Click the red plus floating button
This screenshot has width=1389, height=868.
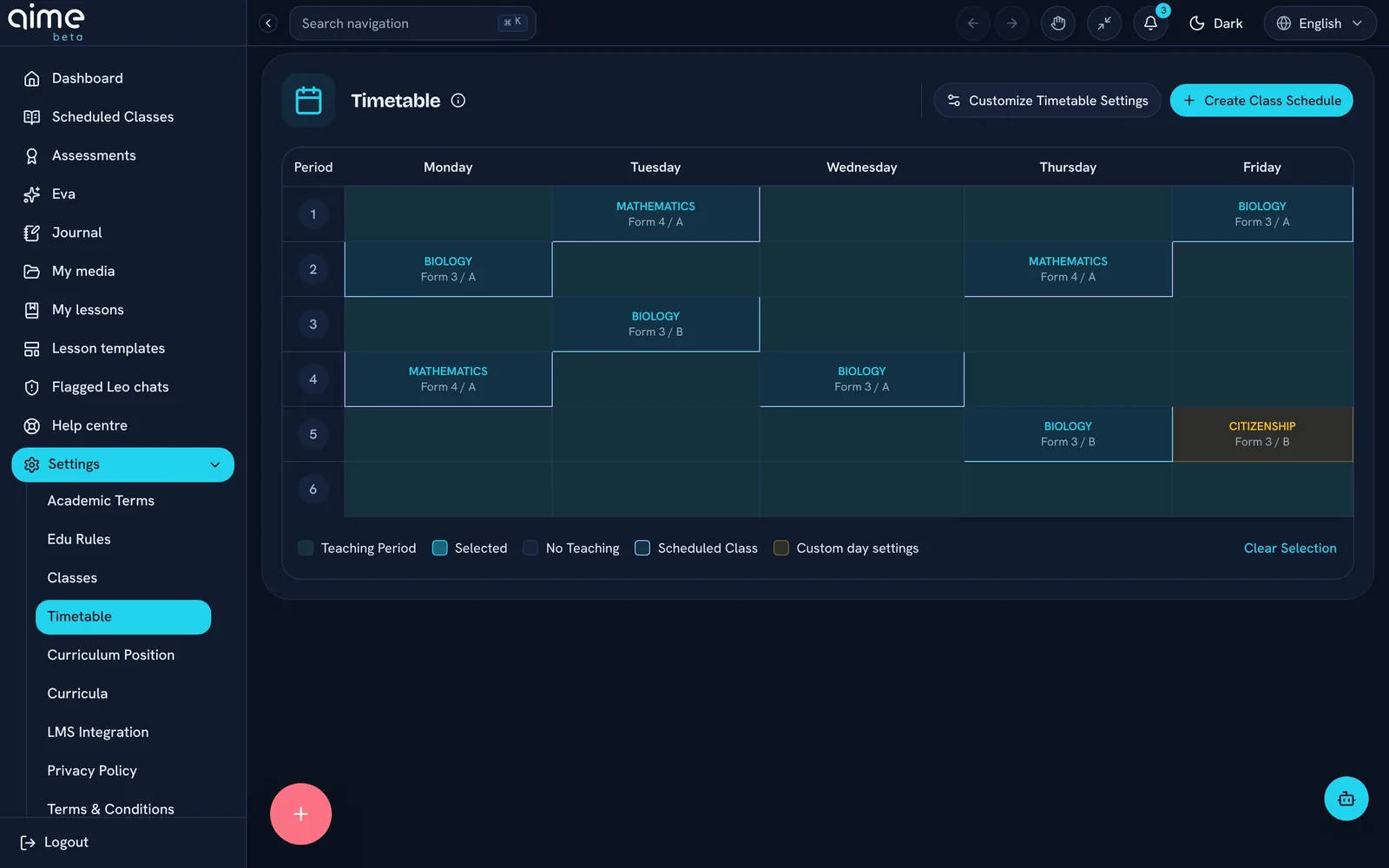300,814
